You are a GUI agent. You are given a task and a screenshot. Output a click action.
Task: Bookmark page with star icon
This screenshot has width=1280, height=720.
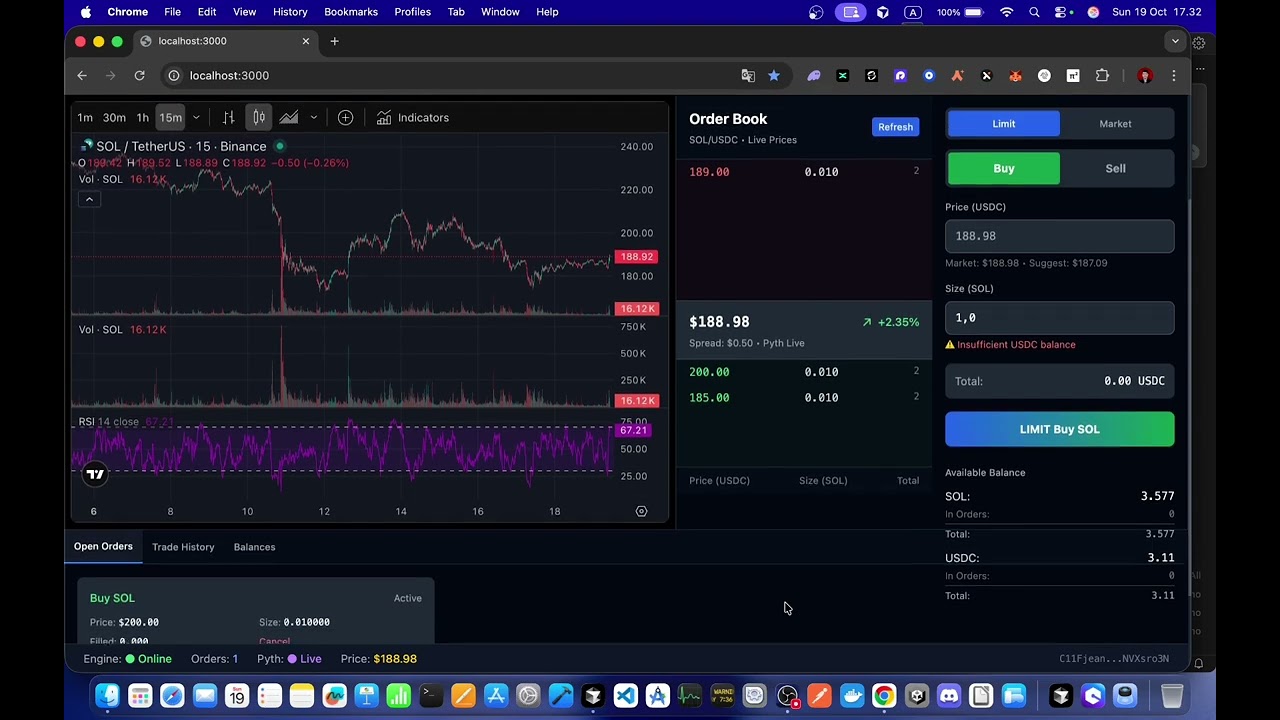774,75
